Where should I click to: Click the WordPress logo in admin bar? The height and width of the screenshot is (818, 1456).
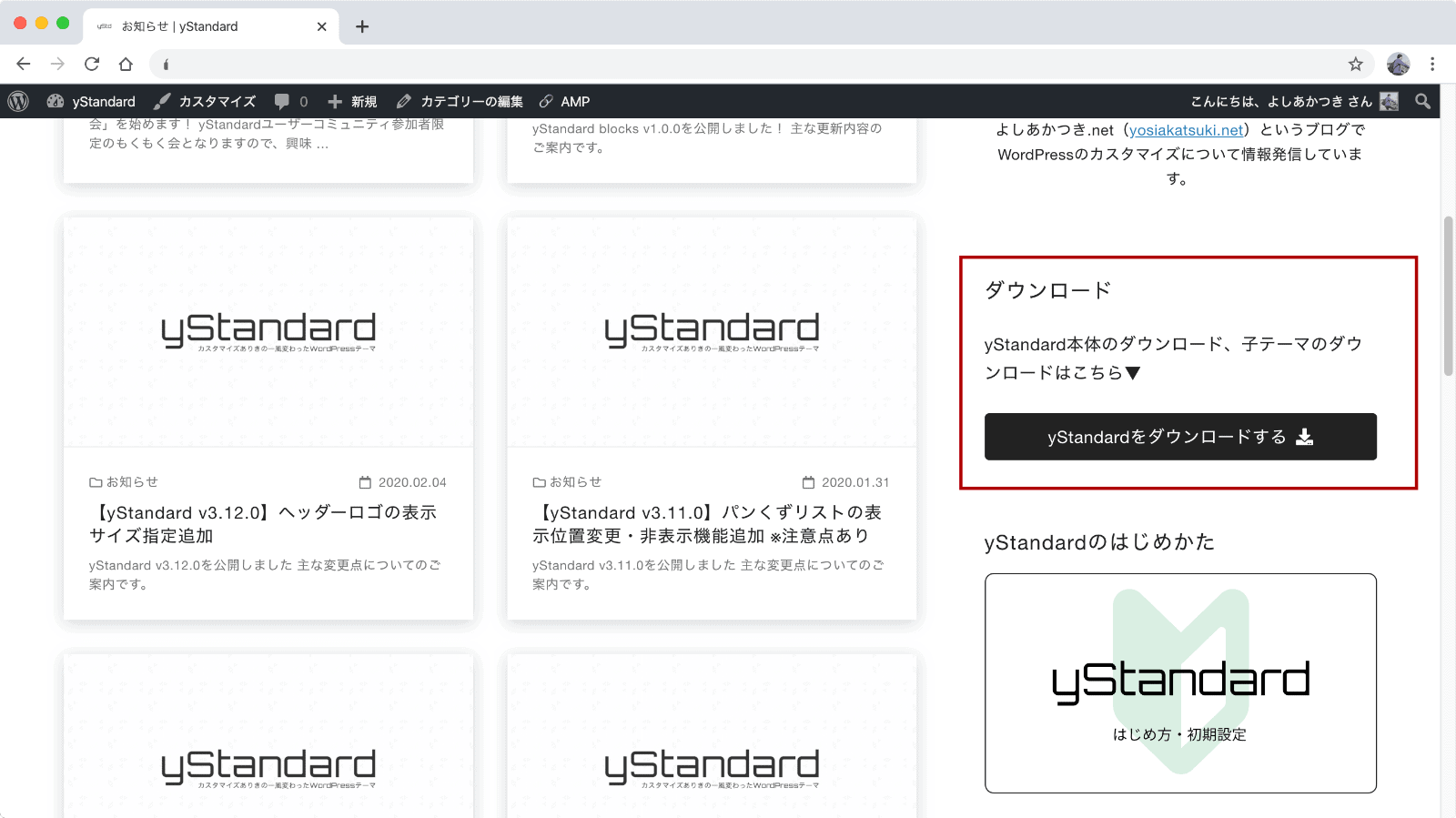click(x=18, y=101)
